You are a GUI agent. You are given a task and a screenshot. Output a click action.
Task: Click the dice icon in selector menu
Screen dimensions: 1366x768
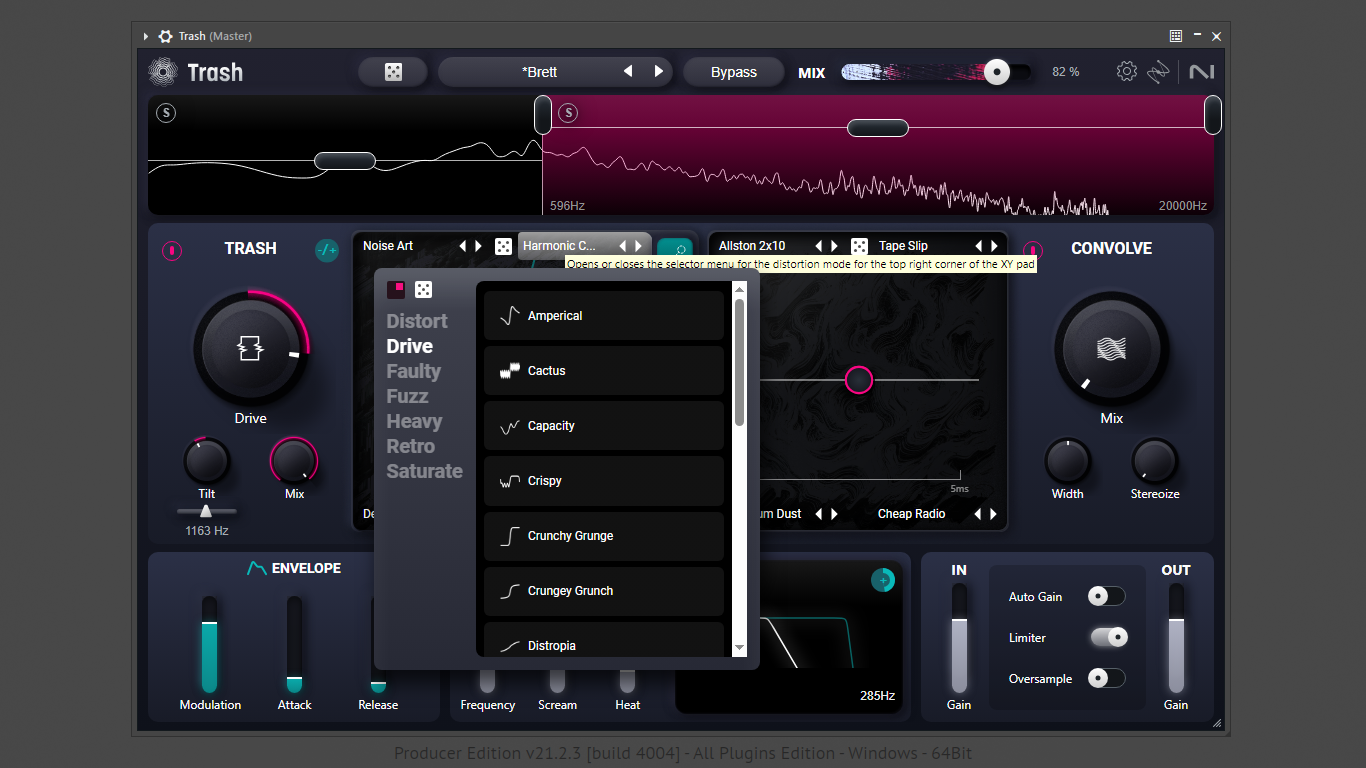[x=424, y=289]
